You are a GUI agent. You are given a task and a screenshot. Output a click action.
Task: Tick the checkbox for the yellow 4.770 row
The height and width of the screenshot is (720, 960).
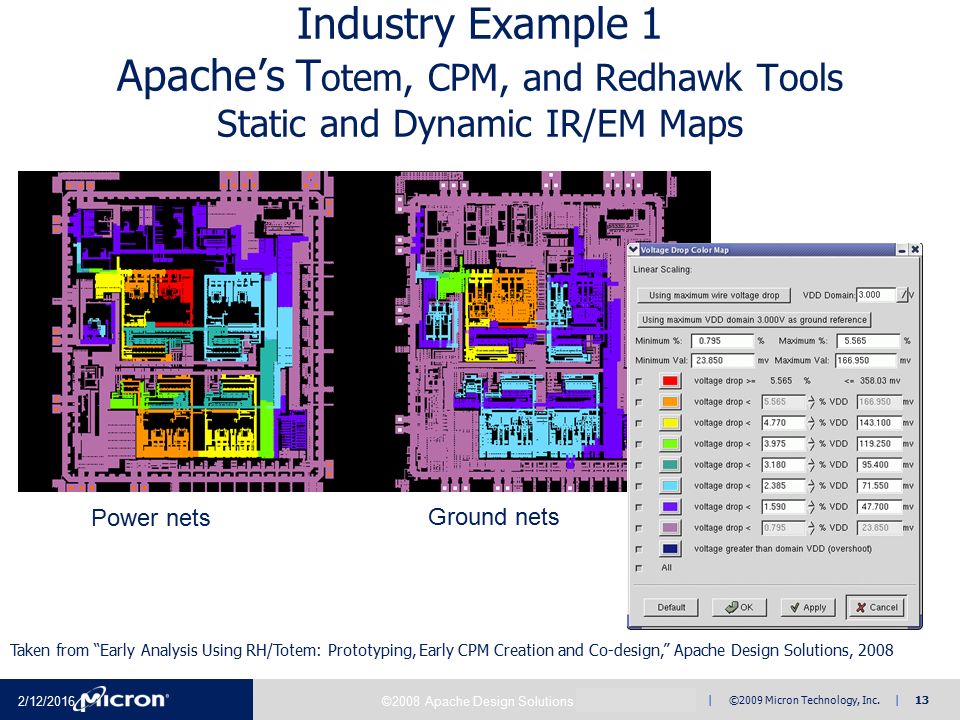639,423
